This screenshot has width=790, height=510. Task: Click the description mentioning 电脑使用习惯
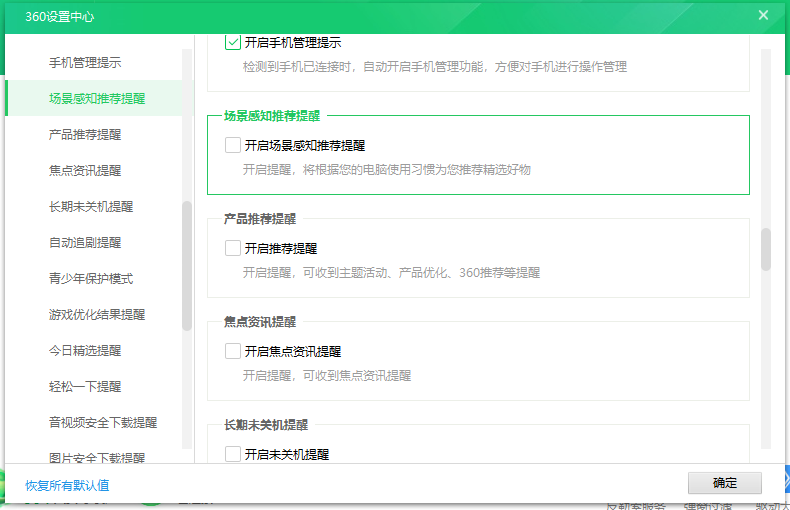tap(387, 169)
